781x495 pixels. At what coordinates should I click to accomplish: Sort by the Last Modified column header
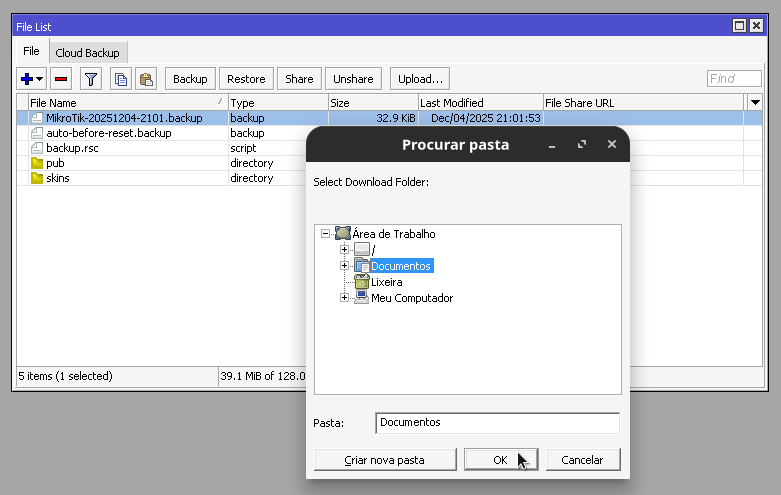pyautogui.click(x=479, y=103)
